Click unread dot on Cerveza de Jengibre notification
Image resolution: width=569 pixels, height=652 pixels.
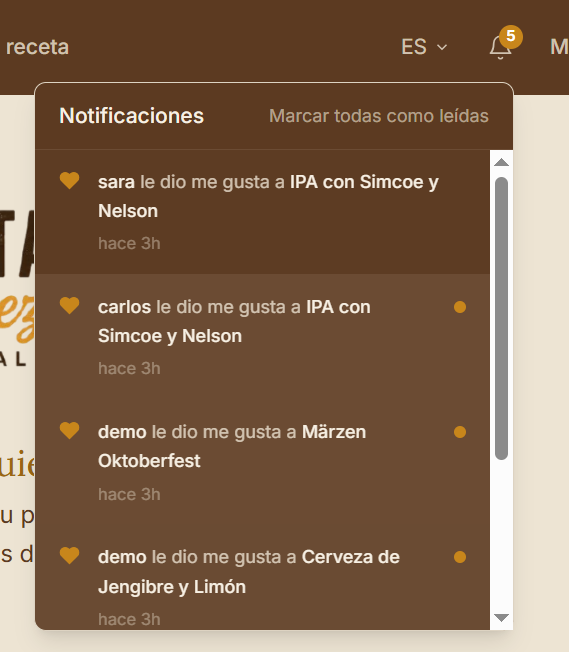tap(460, 557)
